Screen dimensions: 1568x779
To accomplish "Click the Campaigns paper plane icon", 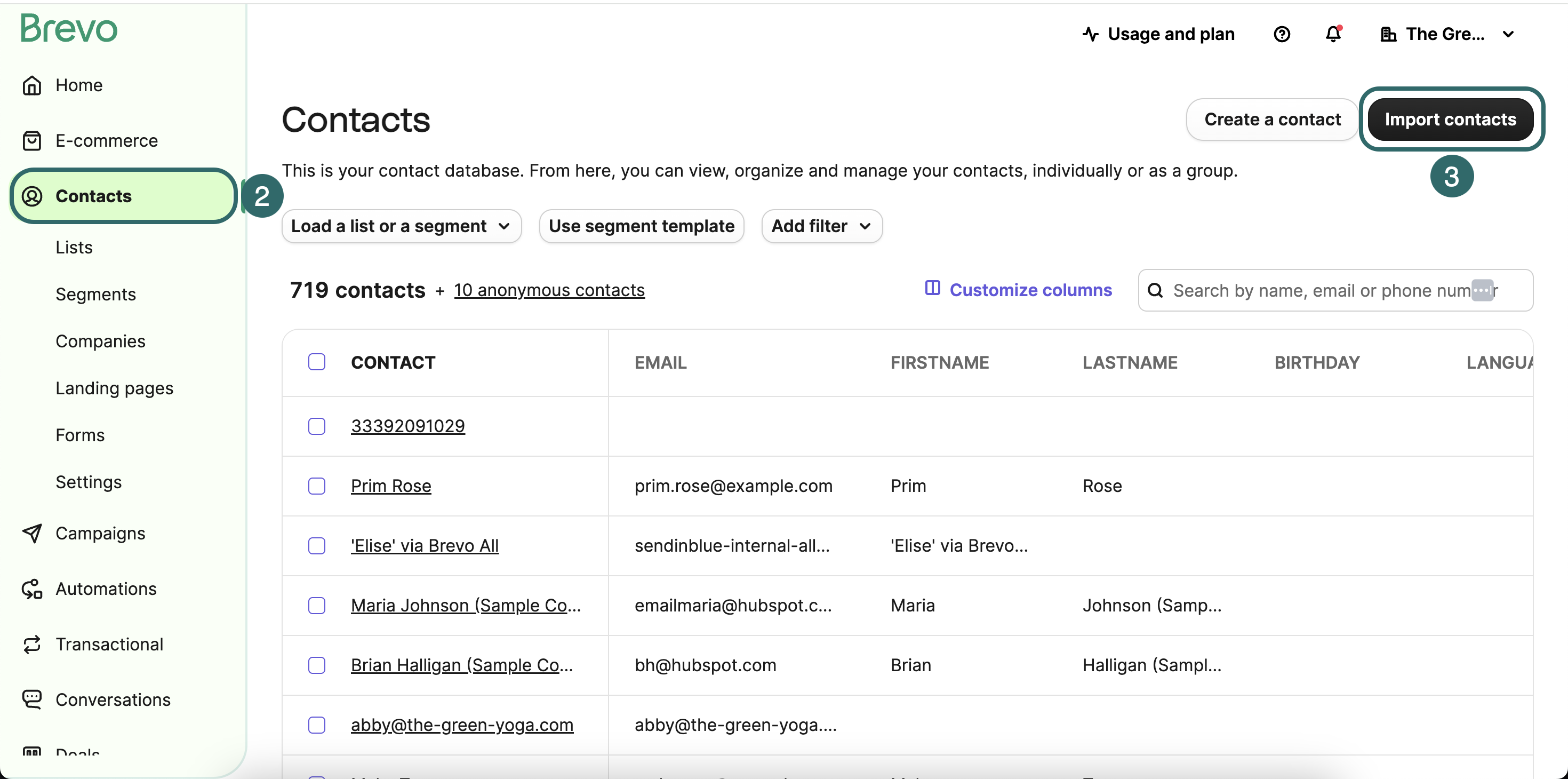I will tap(31, 533).
